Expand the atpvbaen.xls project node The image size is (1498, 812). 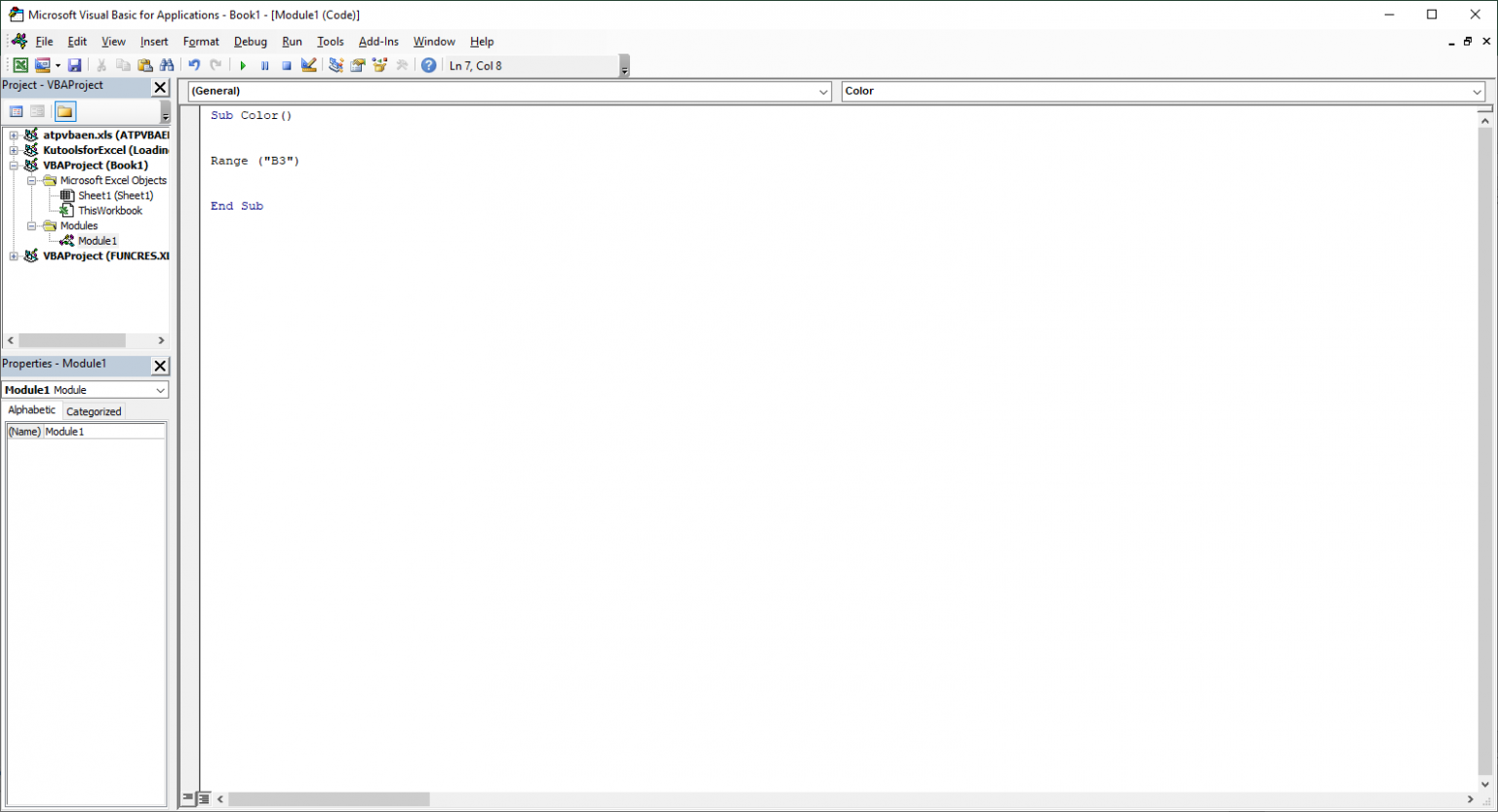tap(14, 135)
